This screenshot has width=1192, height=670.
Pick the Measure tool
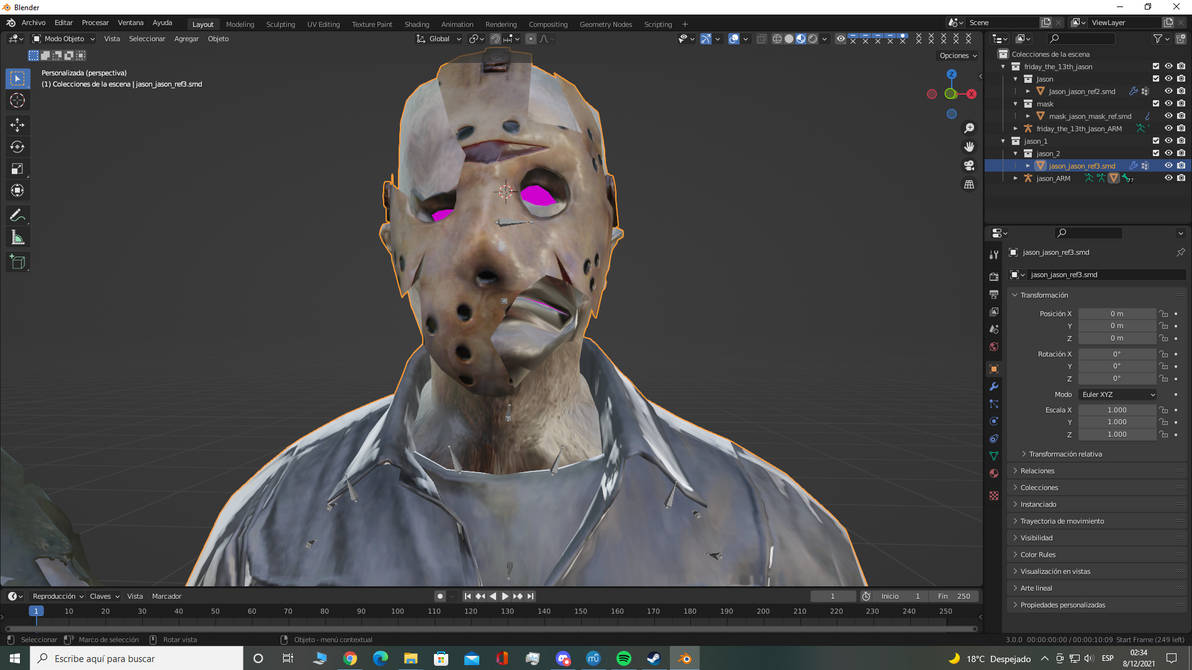pos(17,238)
